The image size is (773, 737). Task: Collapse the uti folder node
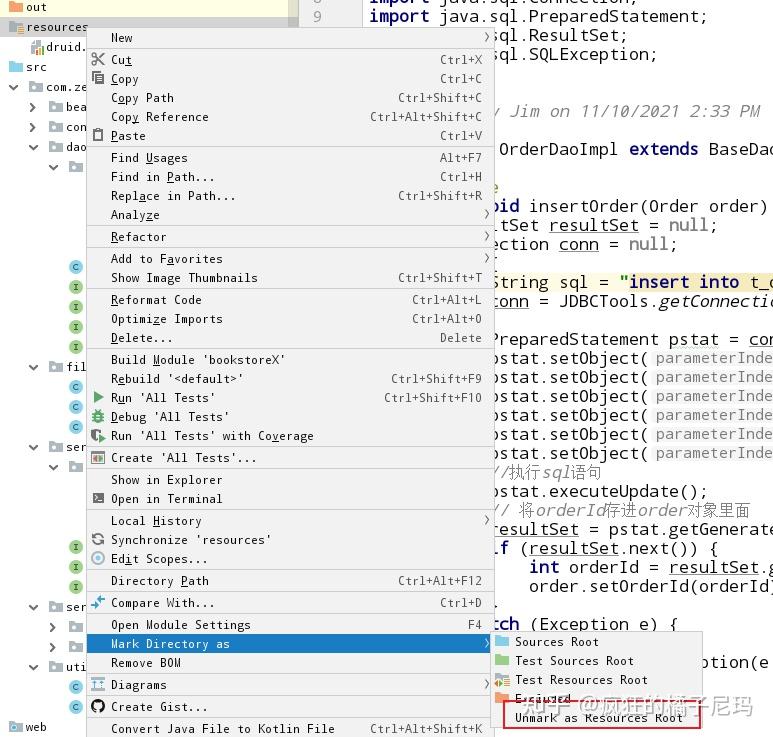(34, 667)
